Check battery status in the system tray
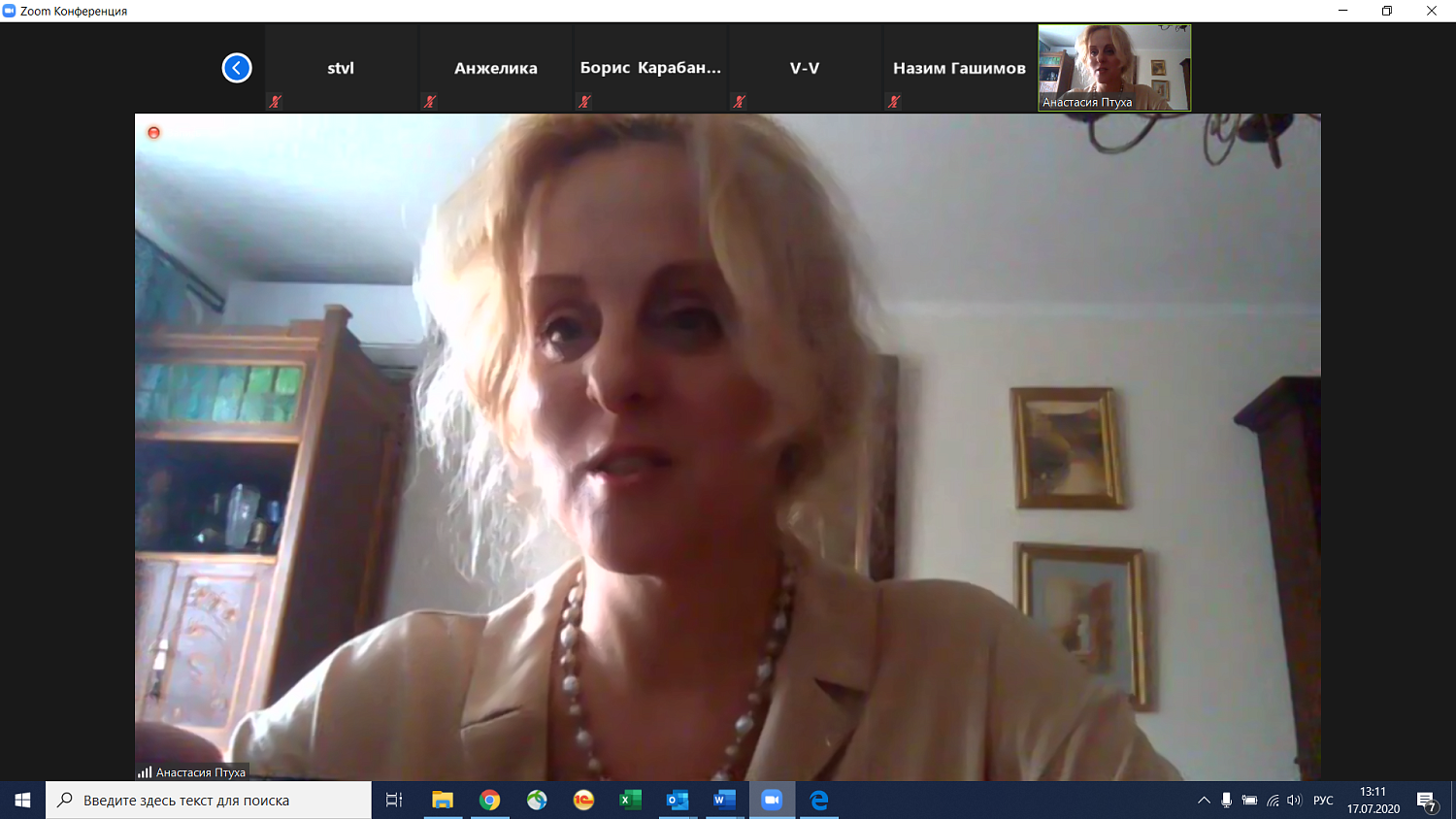The width and height of the screenshot is (1456, 819). (x=1250, y=801)
